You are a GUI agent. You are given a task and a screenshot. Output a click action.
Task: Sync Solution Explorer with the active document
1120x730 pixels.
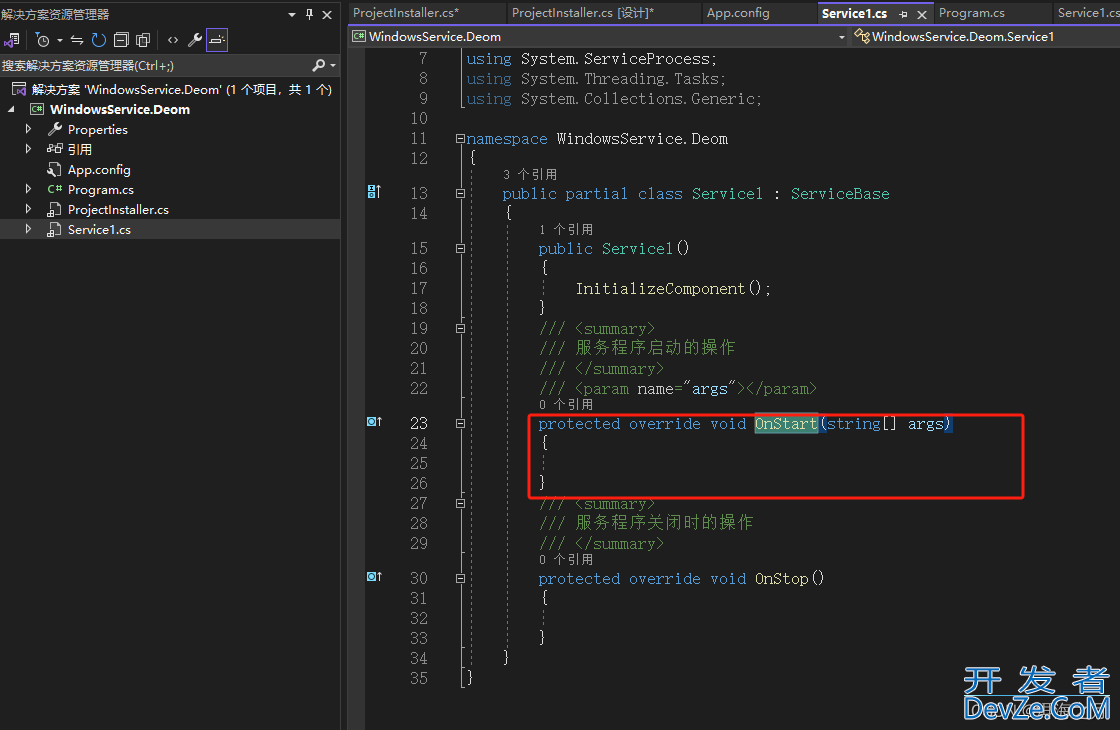77,40
